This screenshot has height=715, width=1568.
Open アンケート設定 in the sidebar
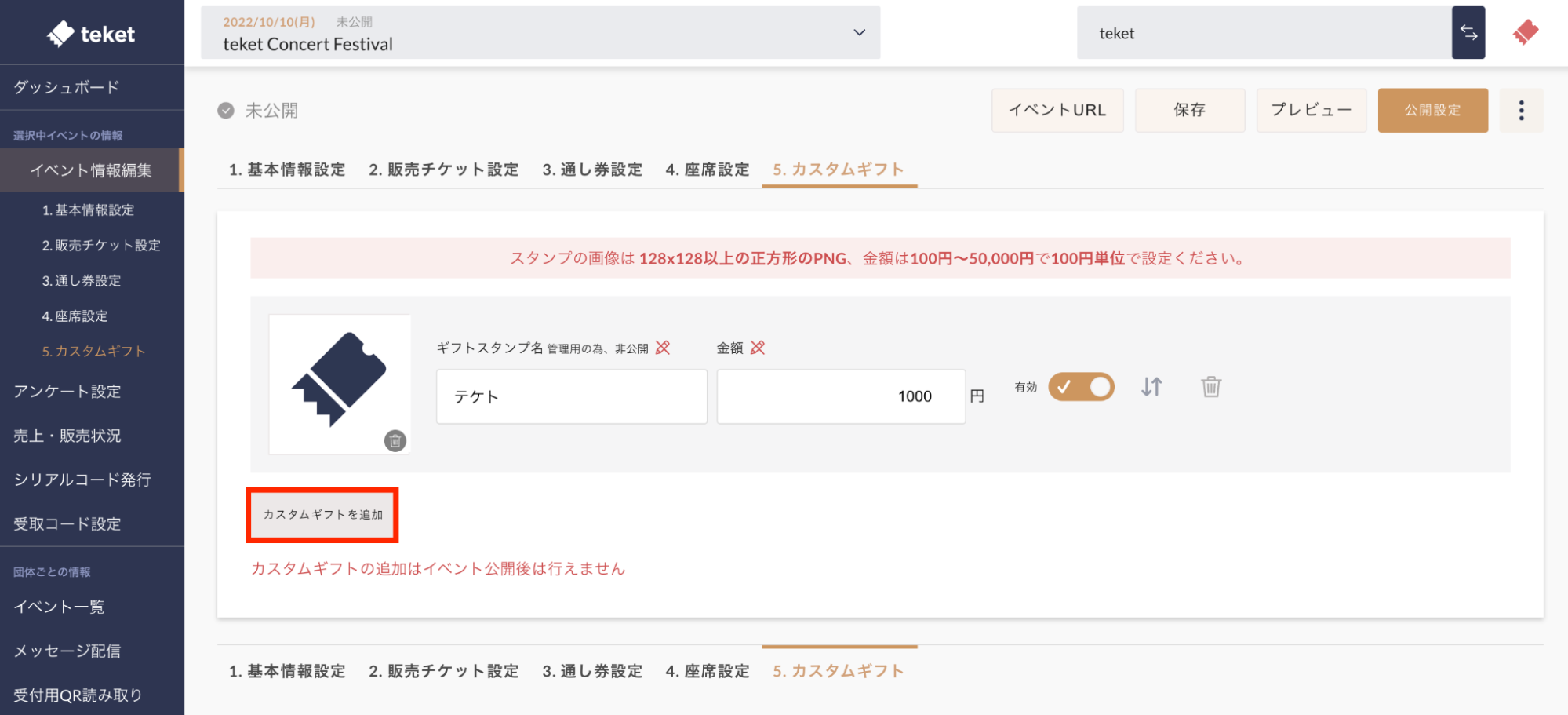pyautogui.click(x=67, y=392)
